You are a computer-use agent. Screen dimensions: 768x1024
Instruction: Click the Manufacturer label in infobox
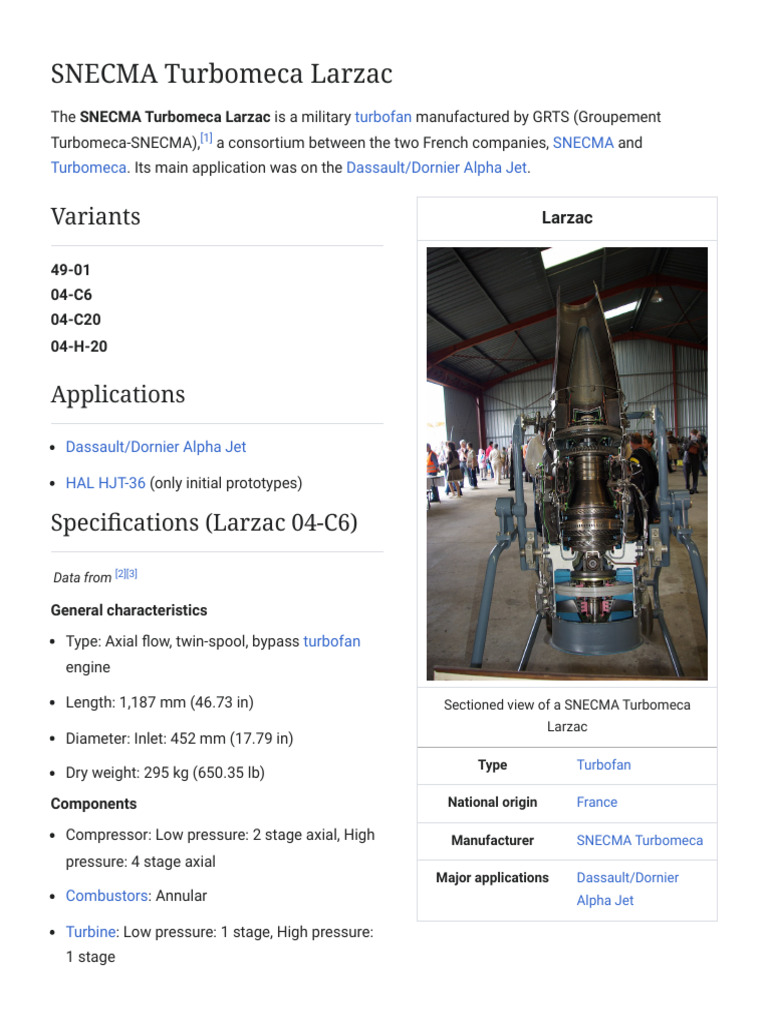click(x=492, y=840)
